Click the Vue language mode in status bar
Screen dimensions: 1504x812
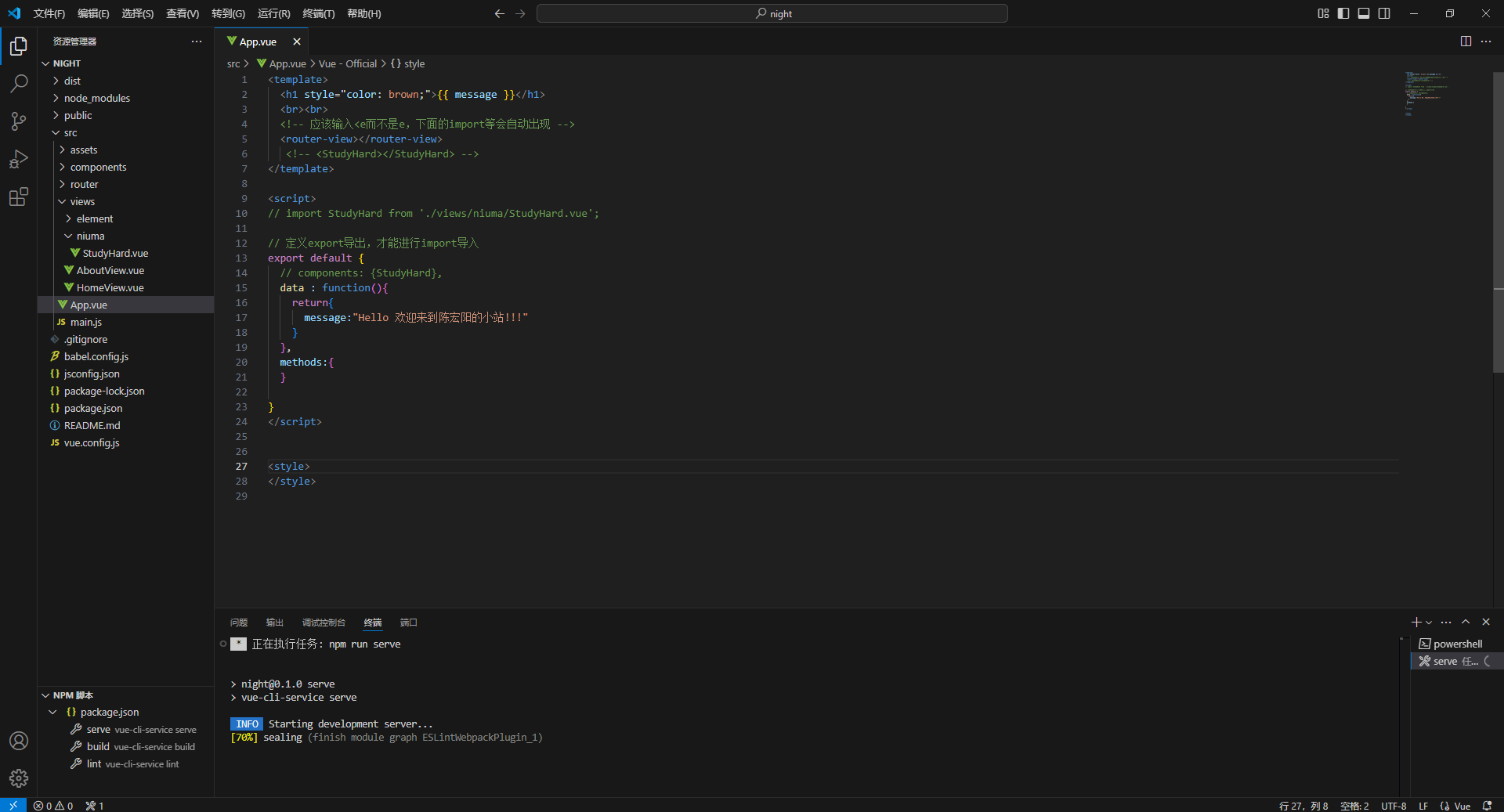coord(1462,806)
